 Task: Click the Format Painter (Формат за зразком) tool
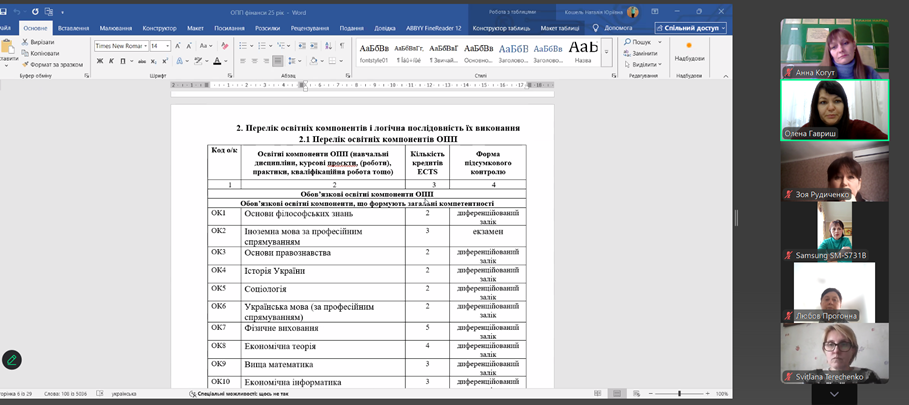[x=52, y=64]
